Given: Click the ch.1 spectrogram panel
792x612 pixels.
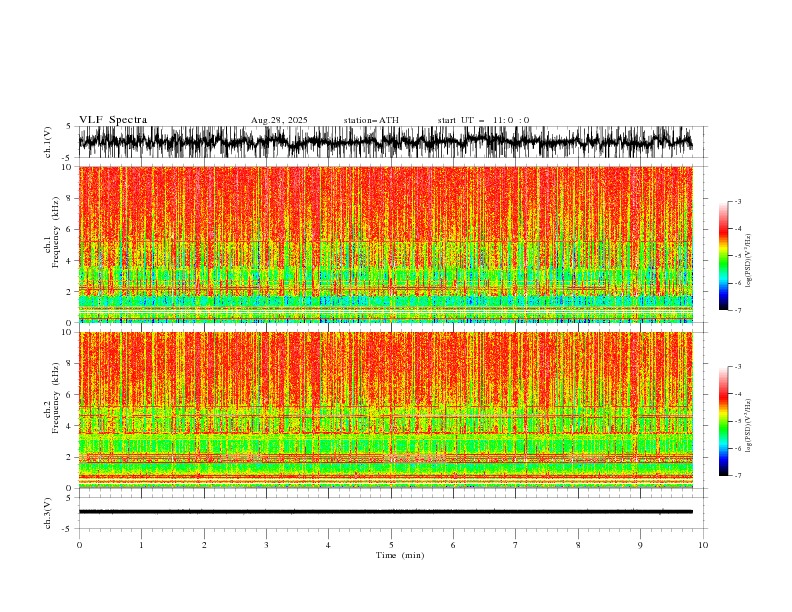Looking at the screenshot, I should point(385,244).
